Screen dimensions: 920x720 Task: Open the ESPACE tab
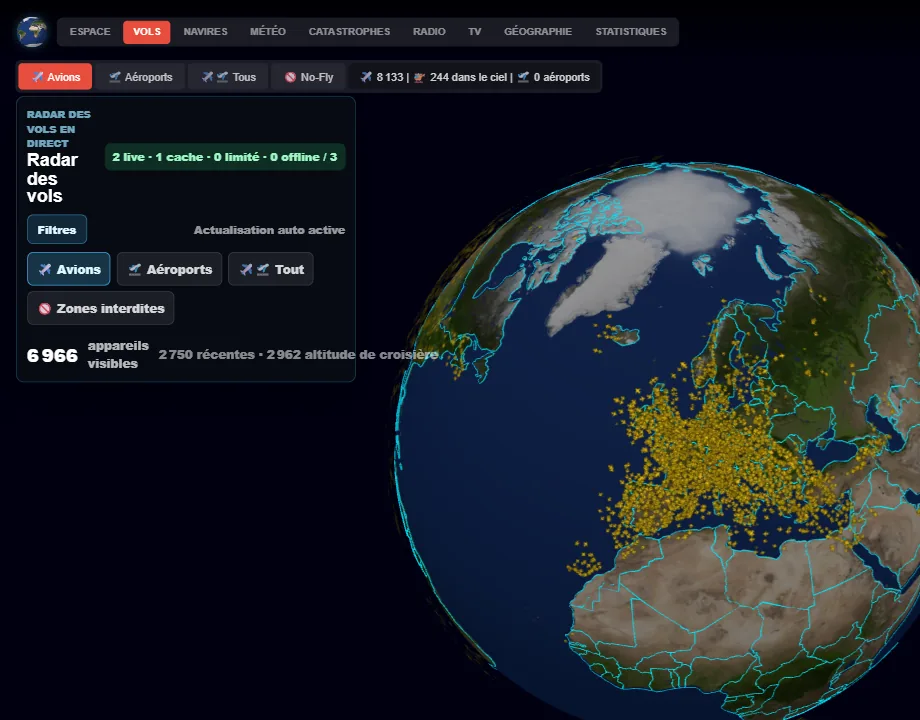click(x=90, y=32)
